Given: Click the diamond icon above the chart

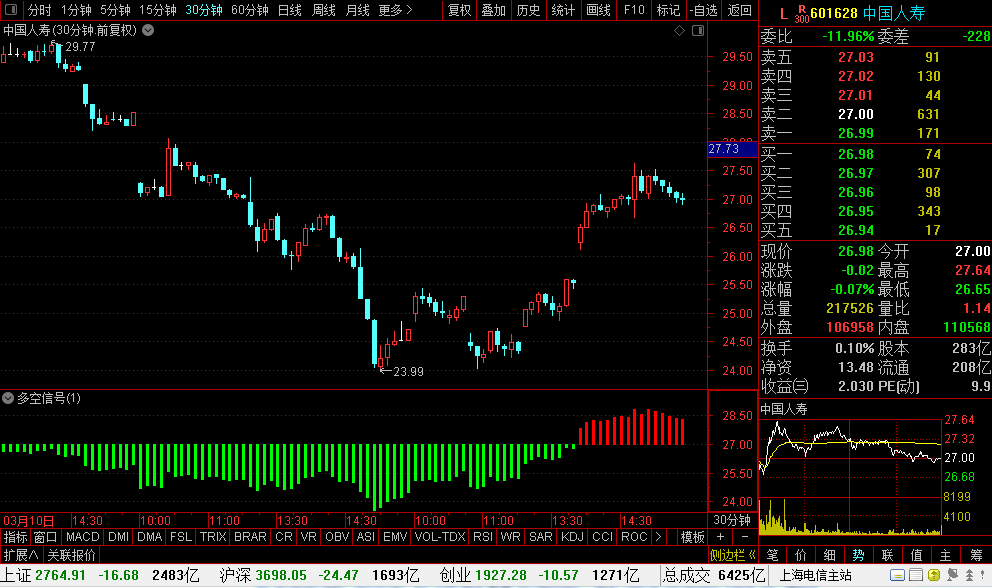Looking at the screenshot, I should pos(679,30).
